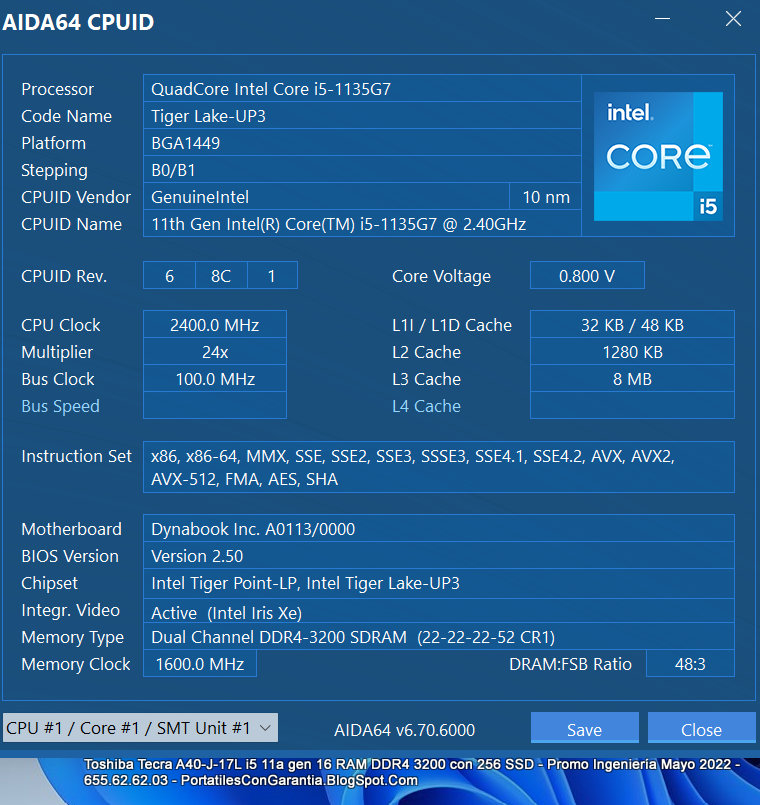760x805 pixels.
Task: Click the empty L4 Cache field
Action: (632, 406)
